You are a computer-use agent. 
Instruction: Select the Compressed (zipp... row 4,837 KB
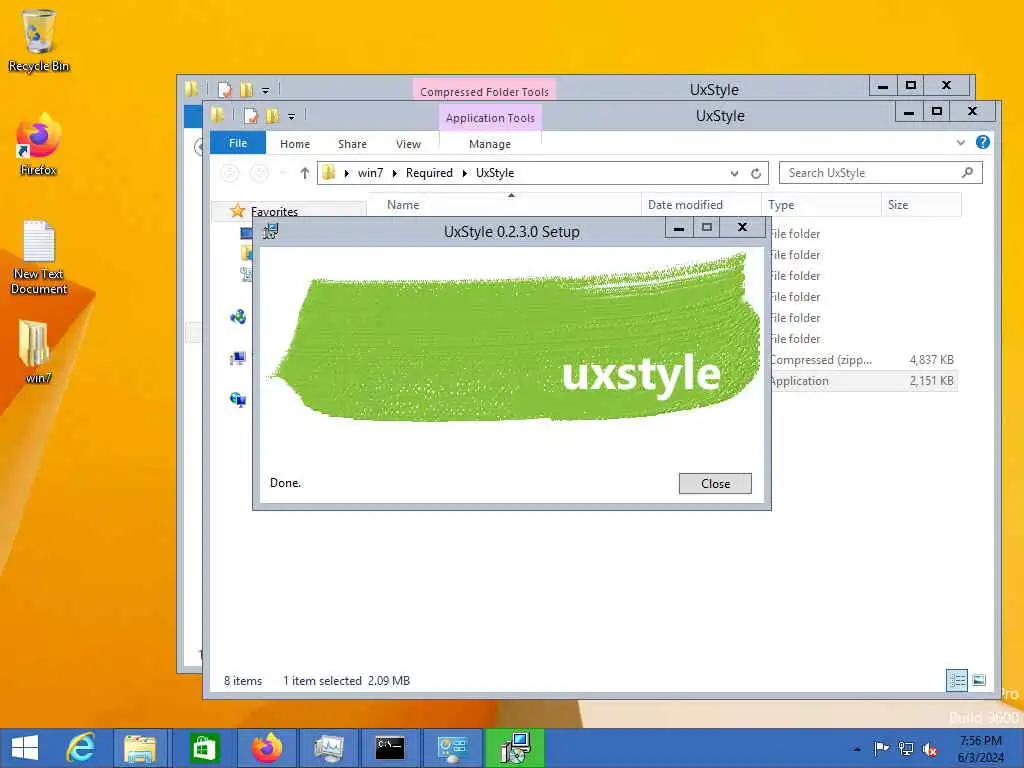[863, 360]
